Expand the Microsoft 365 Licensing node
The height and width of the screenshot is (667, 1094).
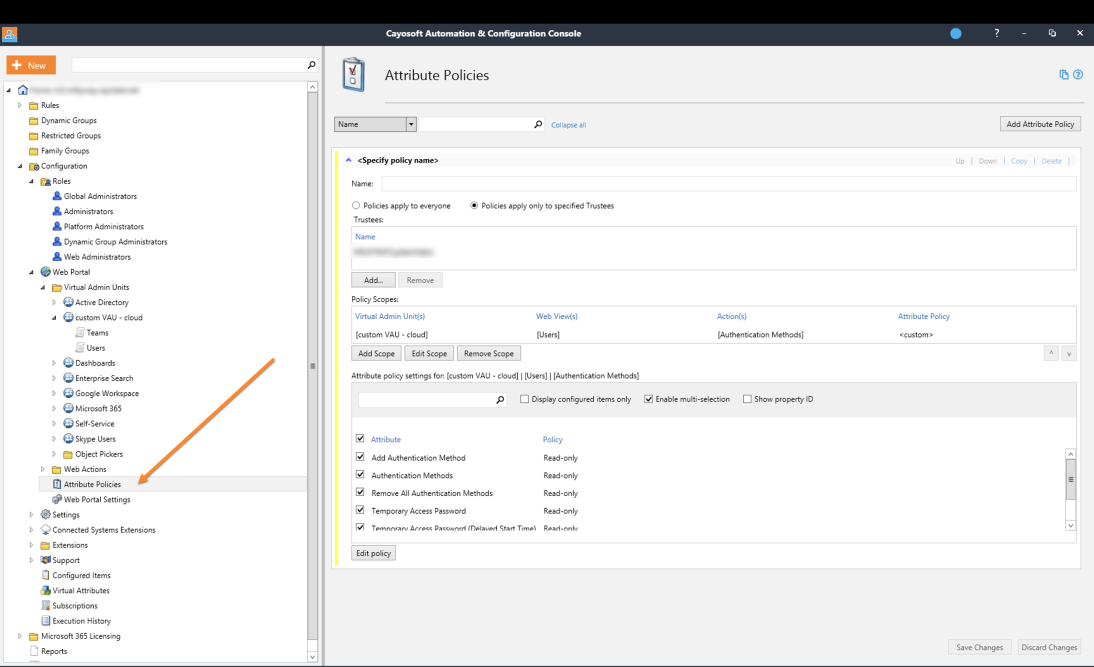(x=20, y=636)
